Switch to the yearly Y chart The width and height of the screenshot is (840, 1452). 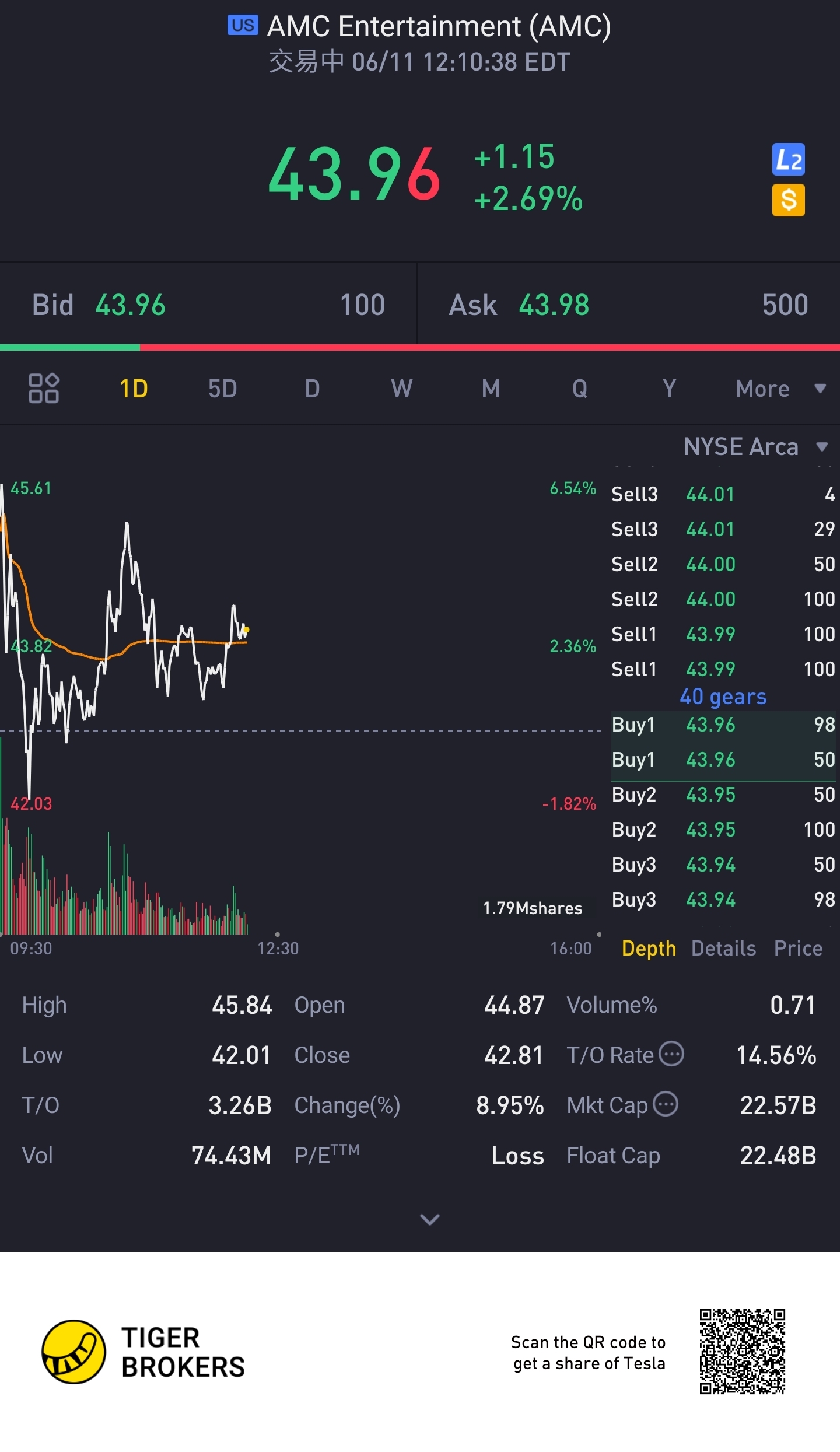[669, 389]
